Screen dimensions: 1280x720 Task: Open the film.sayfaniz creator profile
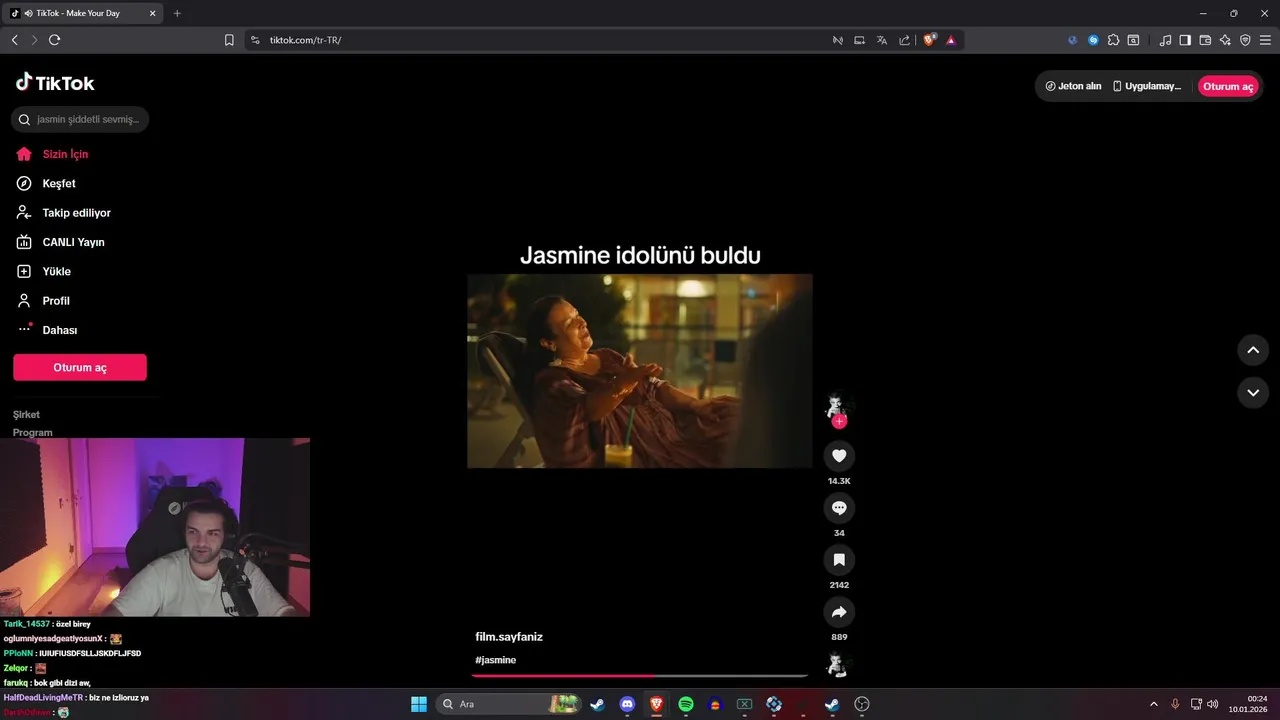pyautogui.click(x=509, y=637)
